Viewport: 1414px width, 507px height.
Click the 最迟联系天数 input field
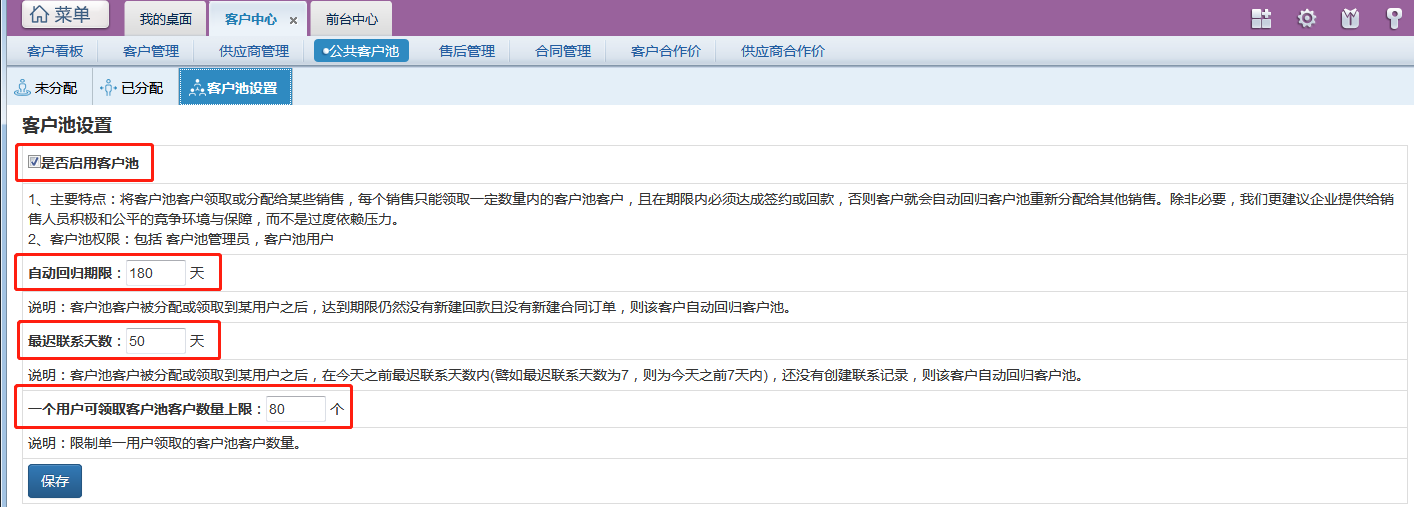156,341
